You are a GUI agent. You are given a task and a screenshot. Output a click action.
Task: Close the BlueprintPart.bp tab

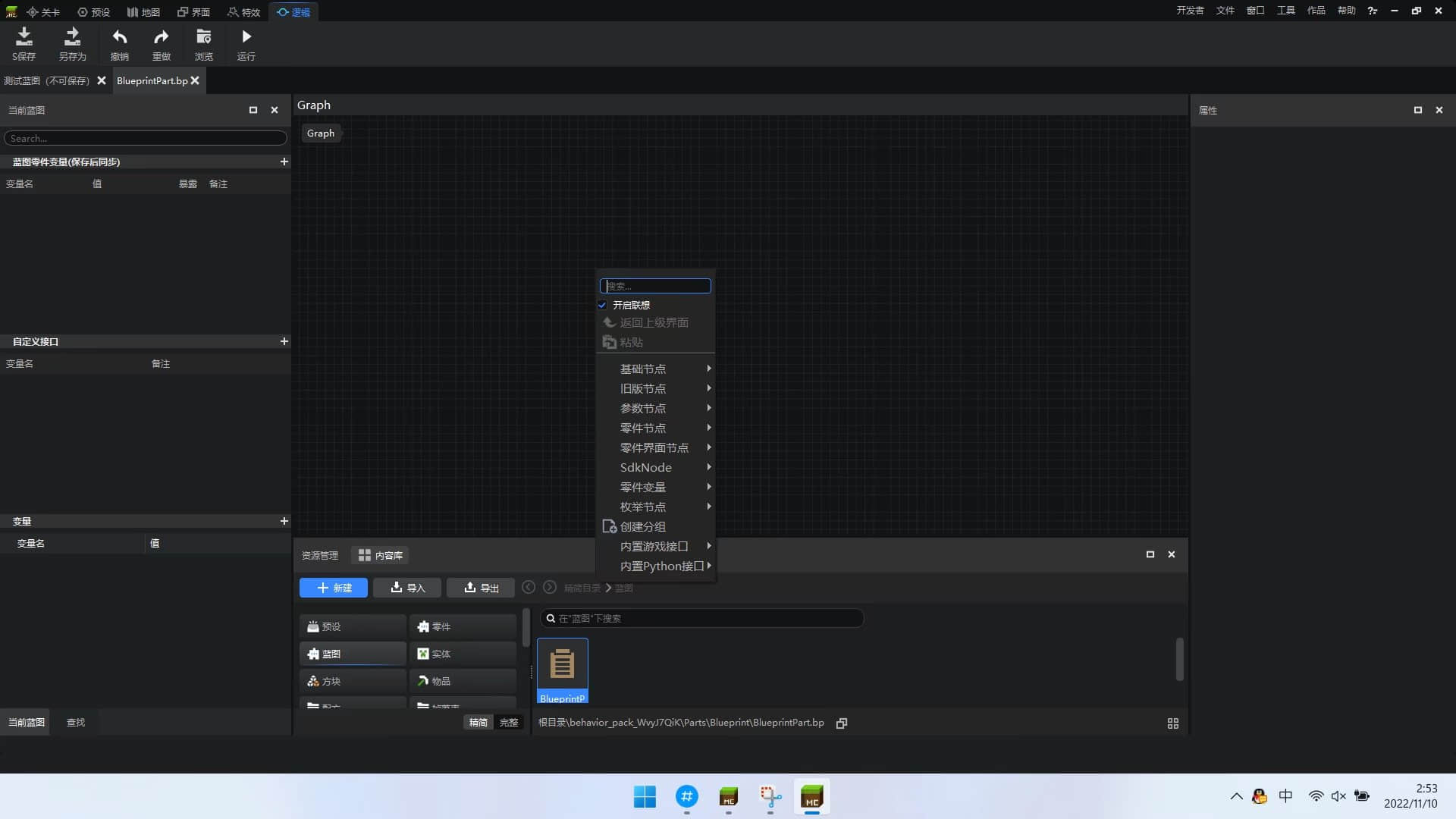[195, 80]
